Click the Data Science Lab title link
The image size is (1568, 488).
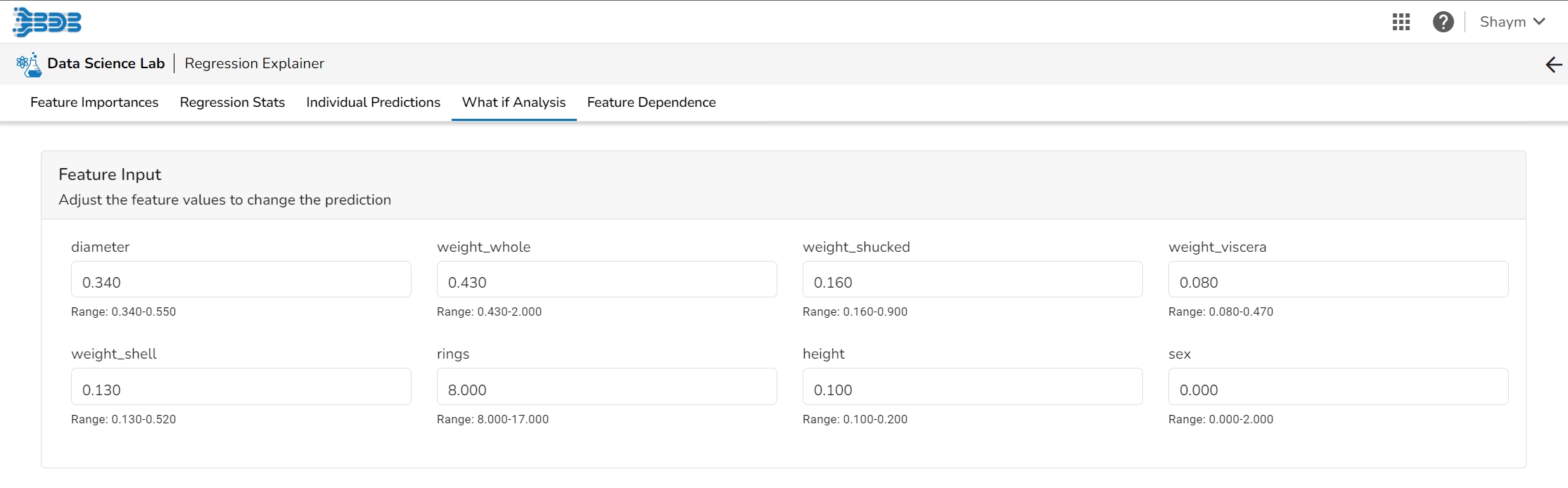pos(106,64)
